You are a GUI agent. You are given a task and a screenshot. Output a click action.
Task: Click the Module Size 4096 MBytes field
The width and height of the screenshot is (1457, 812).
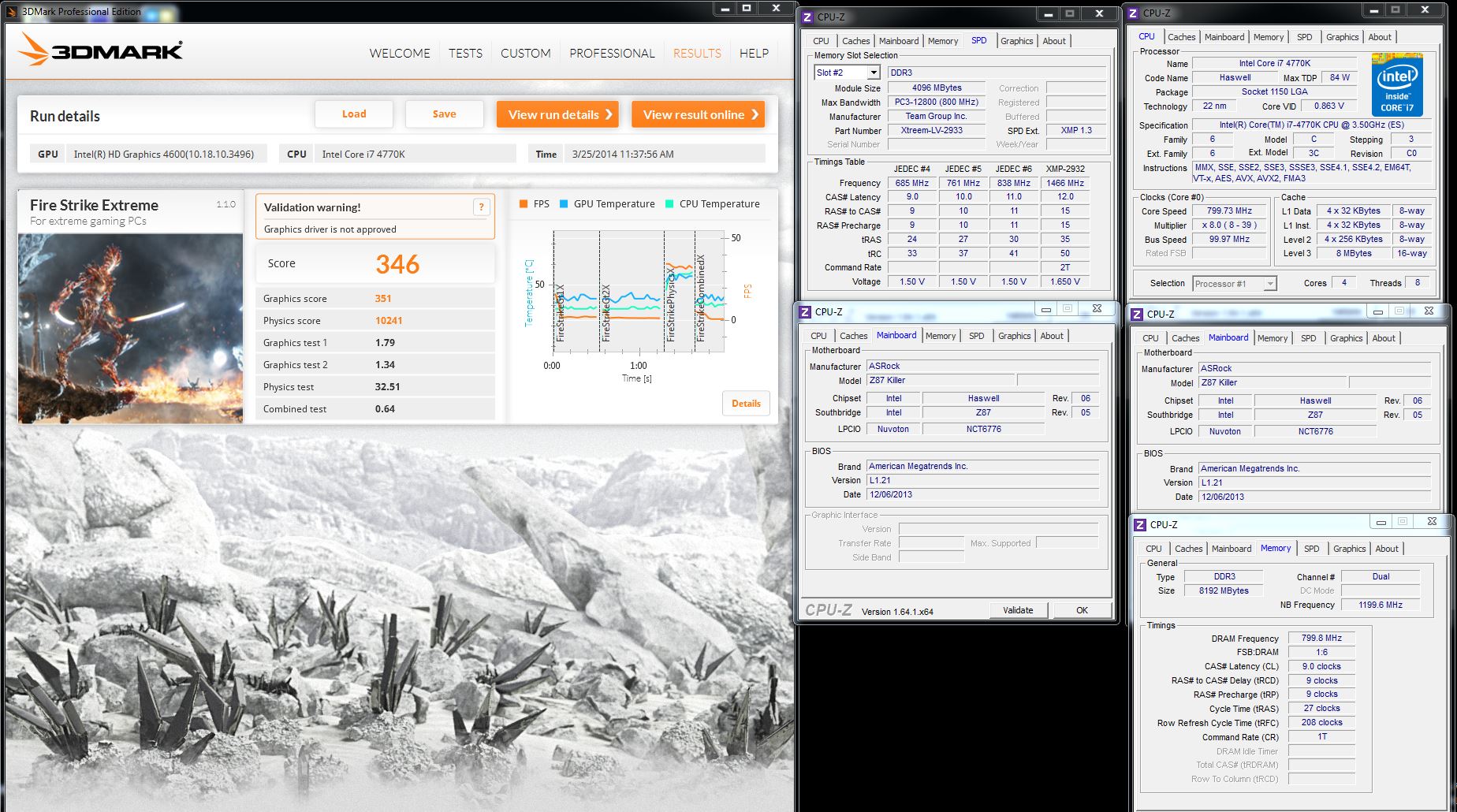(x=936, y=88)
